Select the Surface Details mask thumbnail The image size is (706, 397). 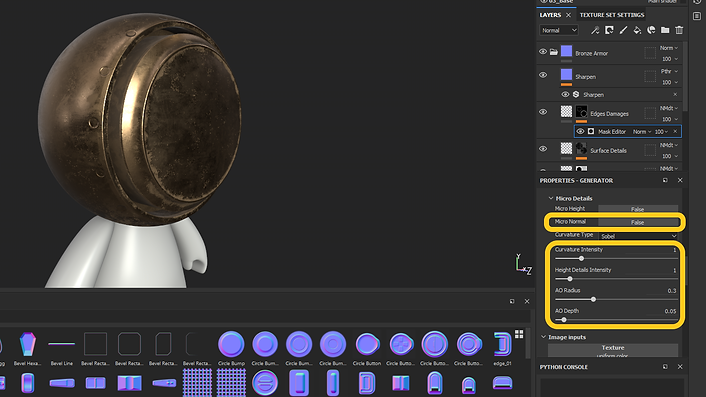click(x=581, y=148)
